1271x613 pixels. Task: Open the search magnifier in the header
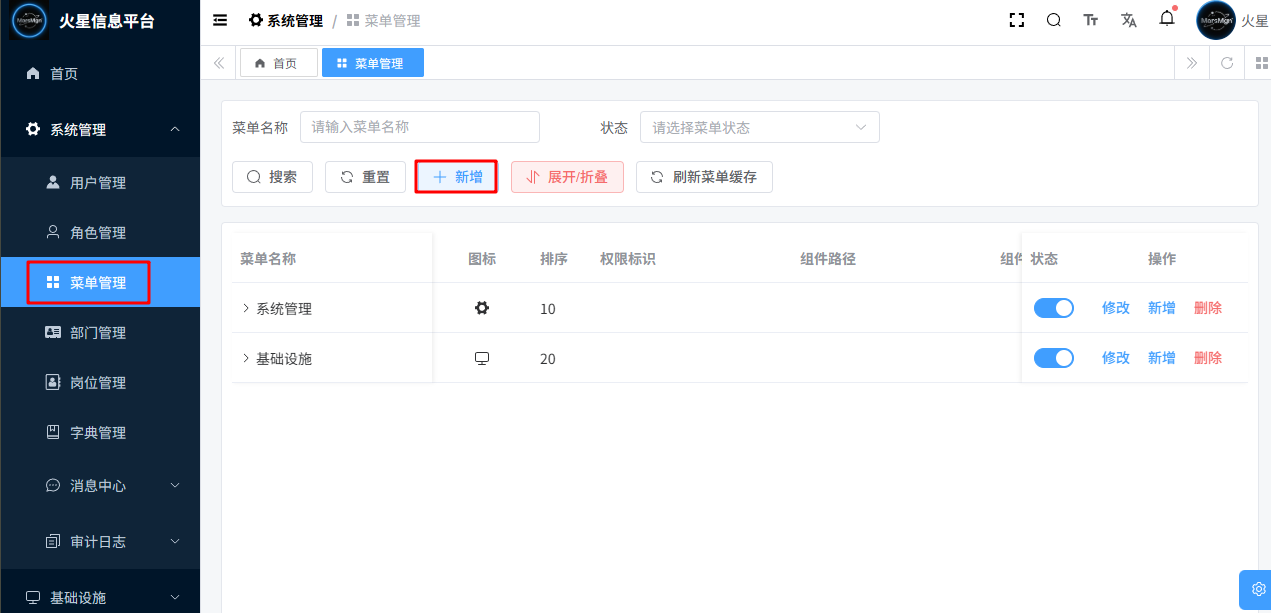[x=1054, y=20]
